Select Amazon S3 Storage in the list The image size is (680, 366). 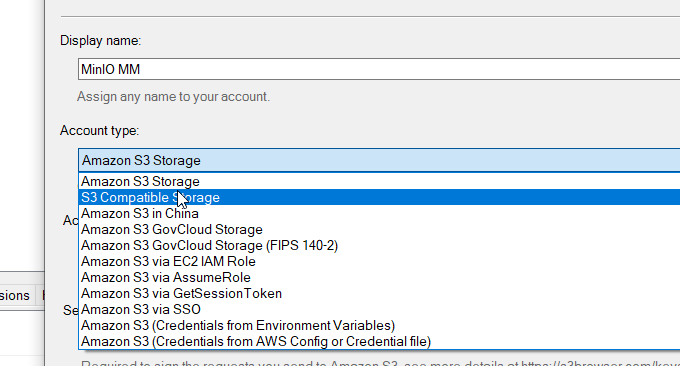click(379, 181)
